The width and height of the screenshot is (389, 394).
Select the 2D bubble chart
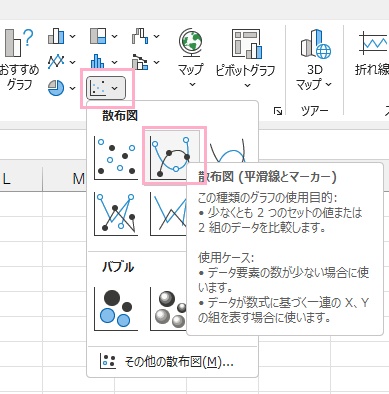pyautogui.click(x=116, y=308)
